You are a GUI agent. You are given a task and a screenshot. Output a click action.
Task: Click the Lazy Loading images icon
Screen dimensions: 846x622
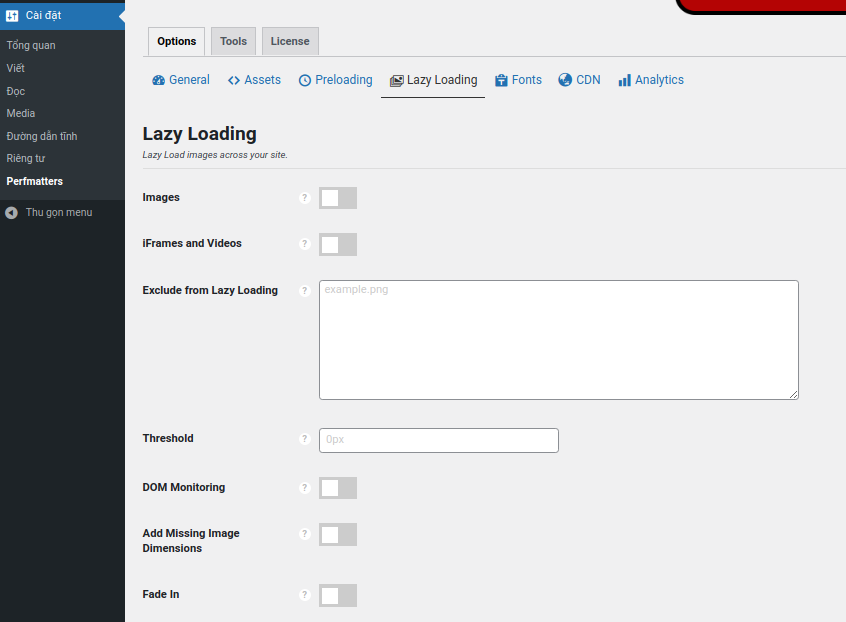click(x=397, y=81)
